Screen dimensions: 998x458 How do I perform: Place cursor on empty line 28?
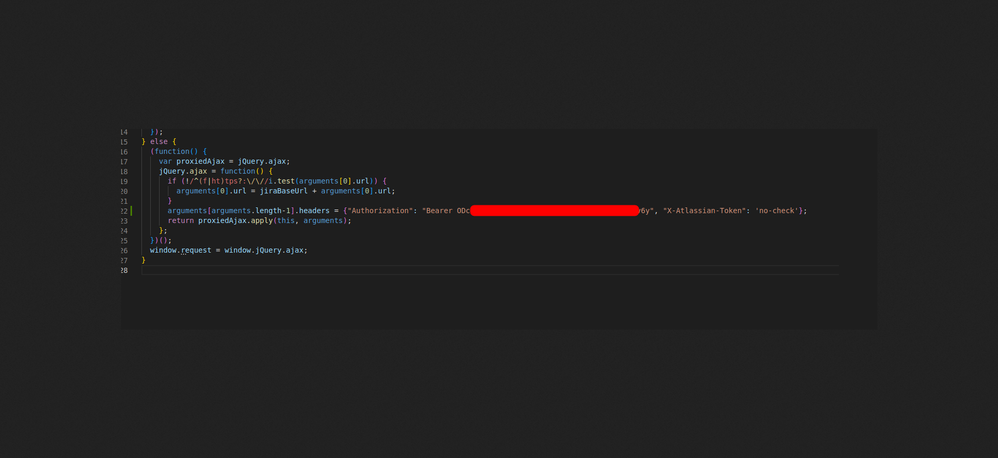tap(490, 270)
